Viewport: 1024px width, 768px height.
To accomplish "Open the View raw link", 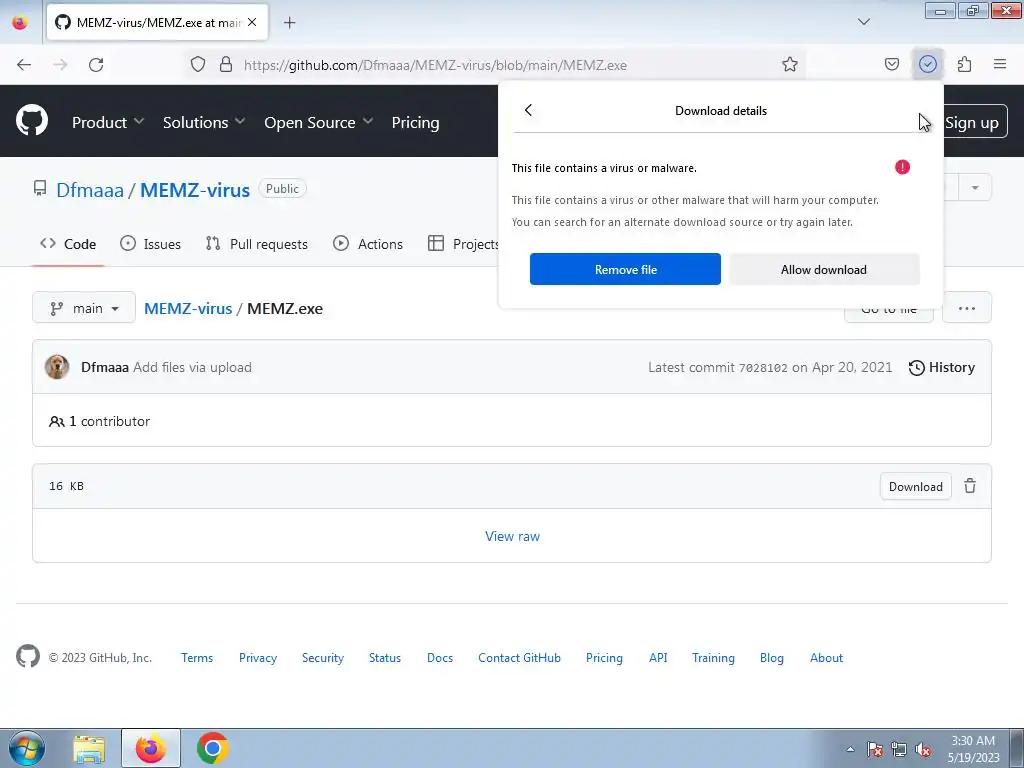I will (x=513, y=536).
